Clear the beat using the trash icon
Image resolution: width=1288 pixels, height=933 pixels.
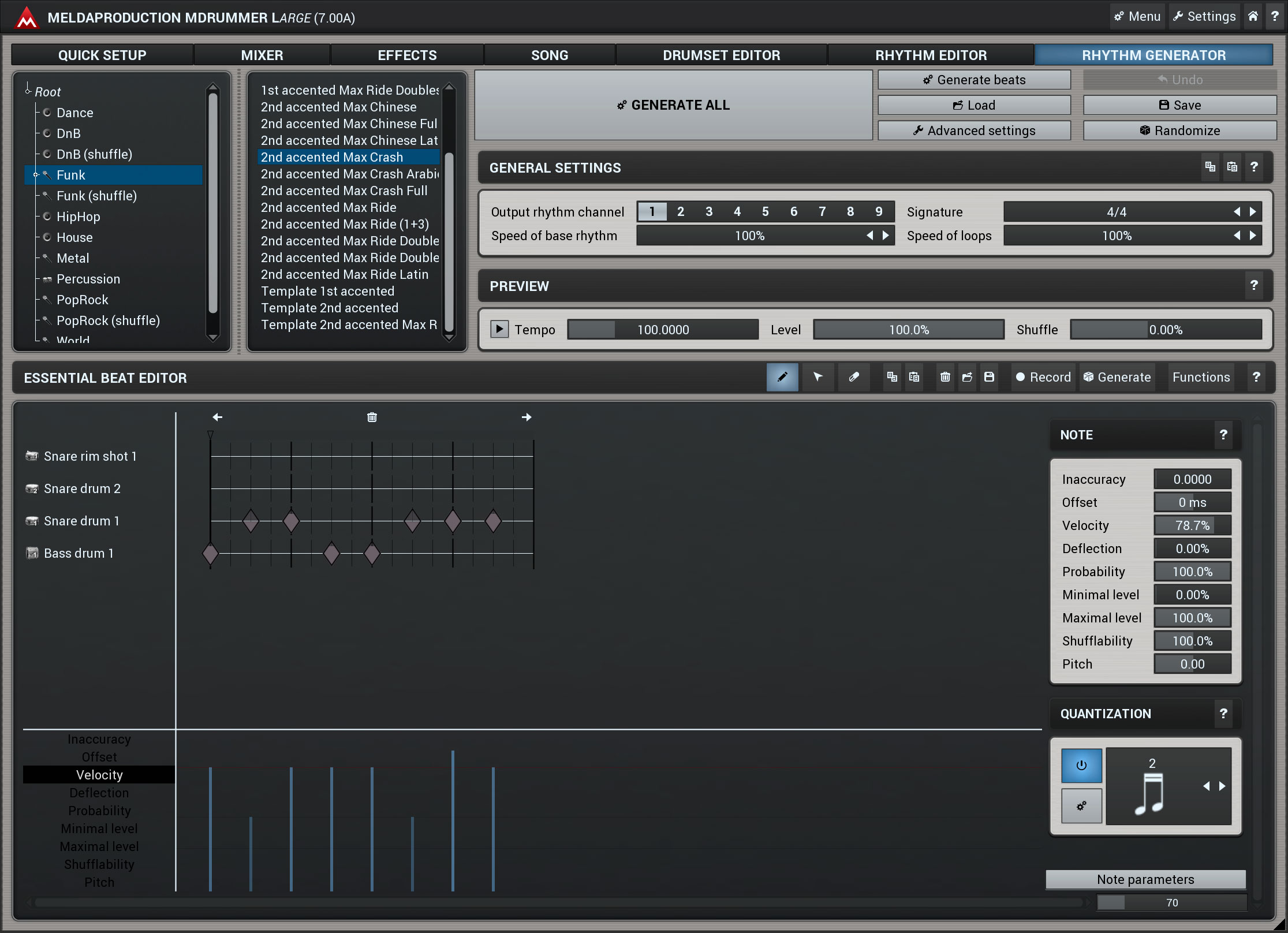point(945,377)
